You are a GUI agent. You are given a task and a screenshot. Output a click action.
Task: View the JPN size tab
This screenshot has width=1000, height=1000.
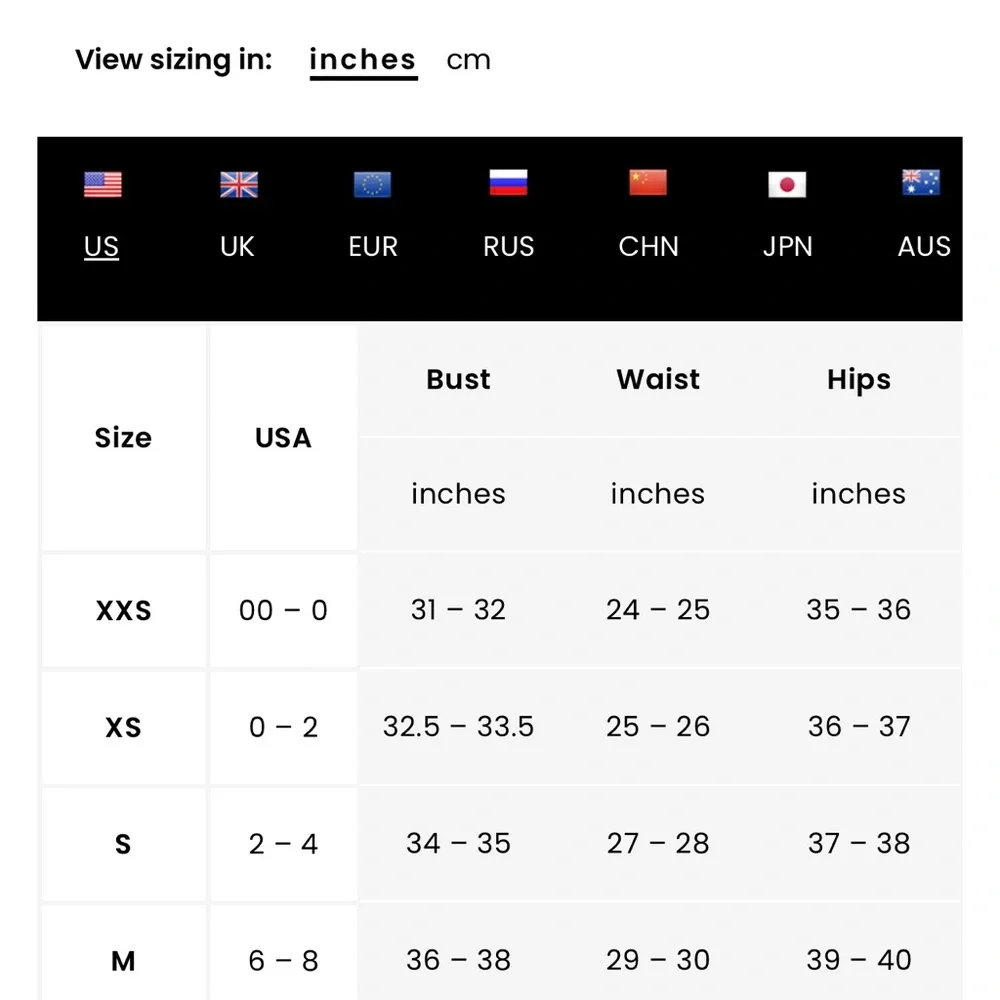pyautogui.click(x=787, y=246)
